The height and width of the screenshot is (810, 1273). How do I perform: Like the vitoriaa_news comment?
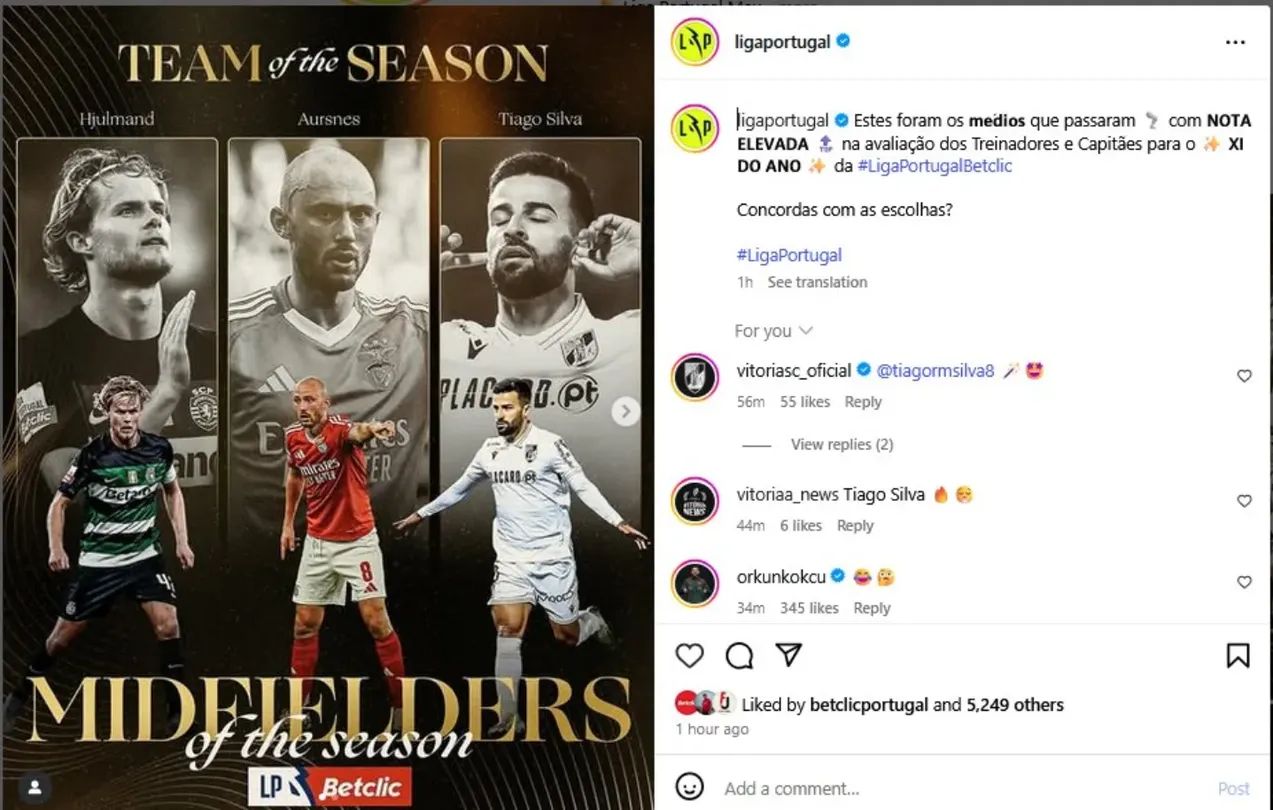1244,501
